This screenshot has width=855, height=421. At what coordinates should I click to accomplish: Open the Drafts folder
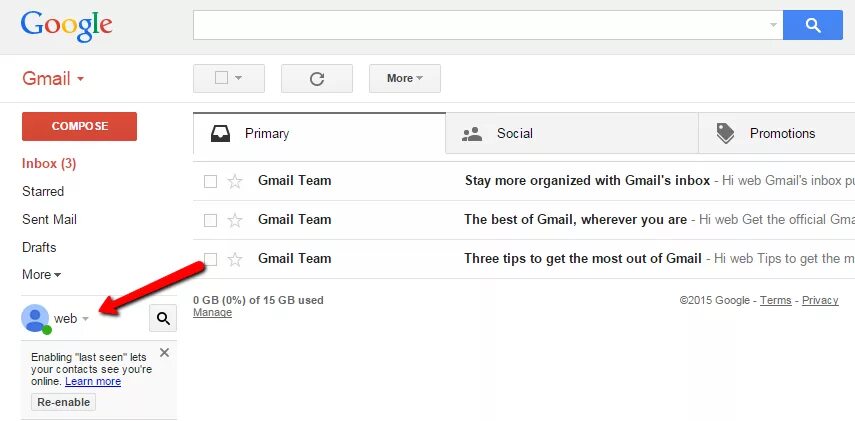click(x=39, y=248)
